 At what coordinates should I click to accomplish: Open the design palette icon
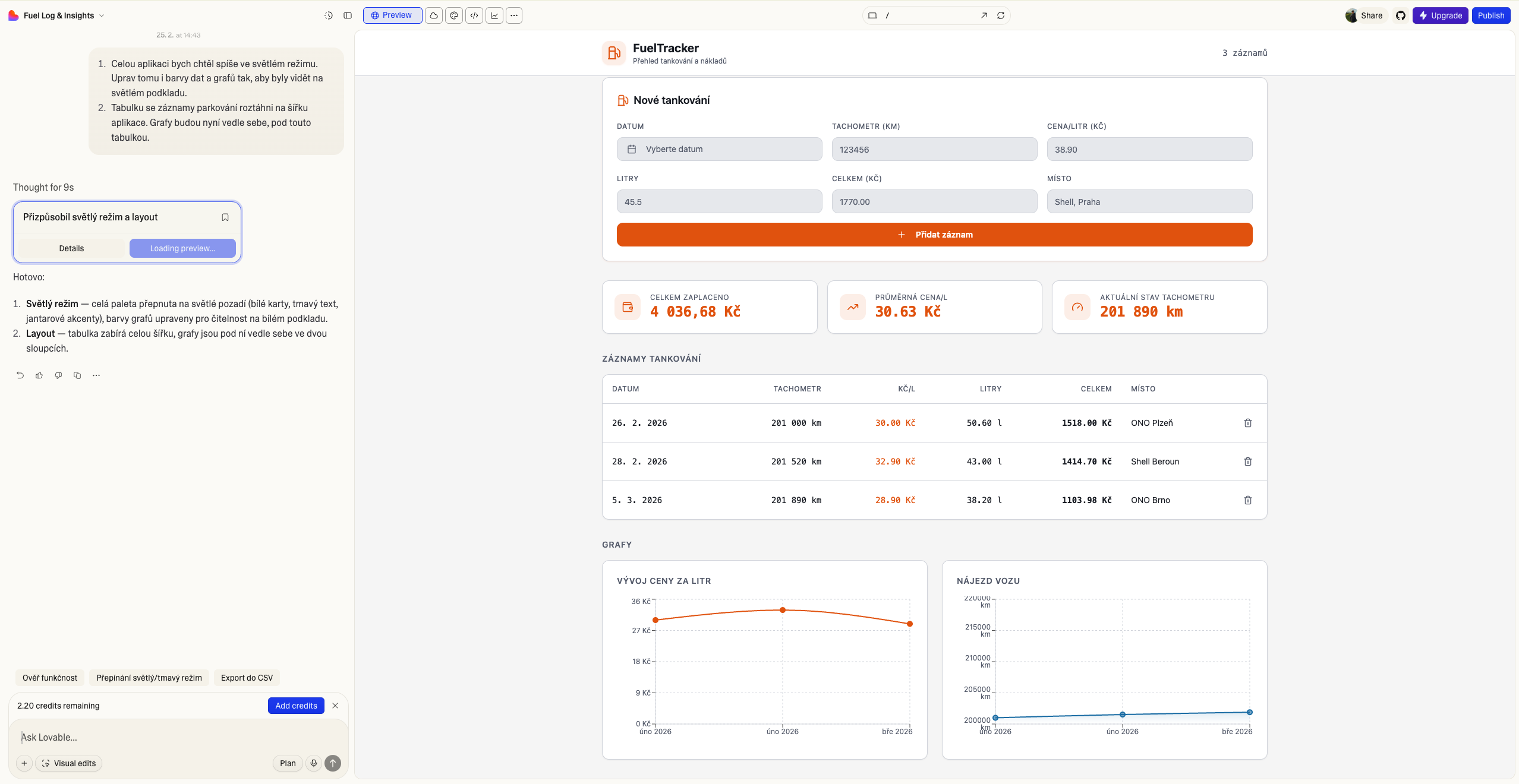(454, 15)
